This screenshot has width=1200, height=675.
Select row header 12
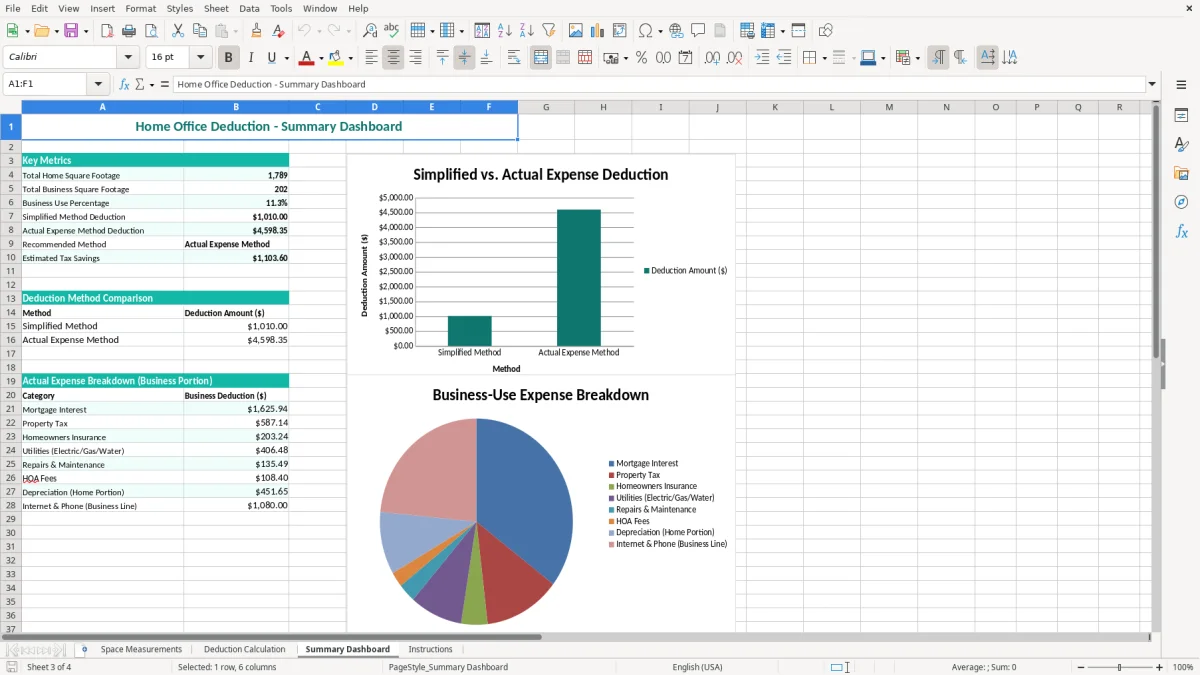click(10, 285)
